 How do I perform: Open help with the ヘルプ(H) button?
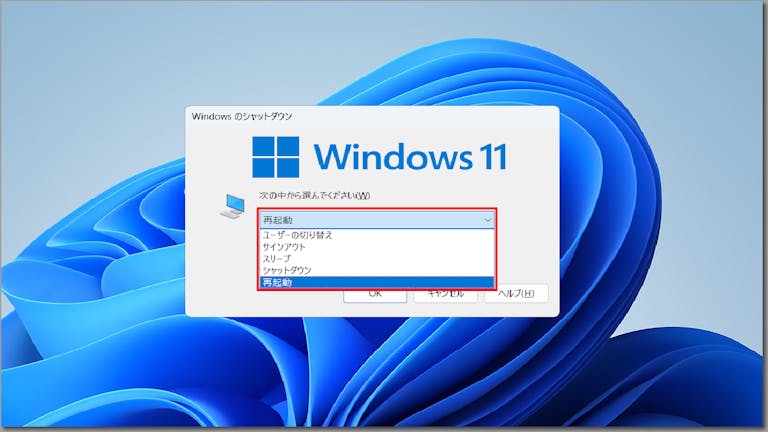pyautogui.click(x=516, y=294)
